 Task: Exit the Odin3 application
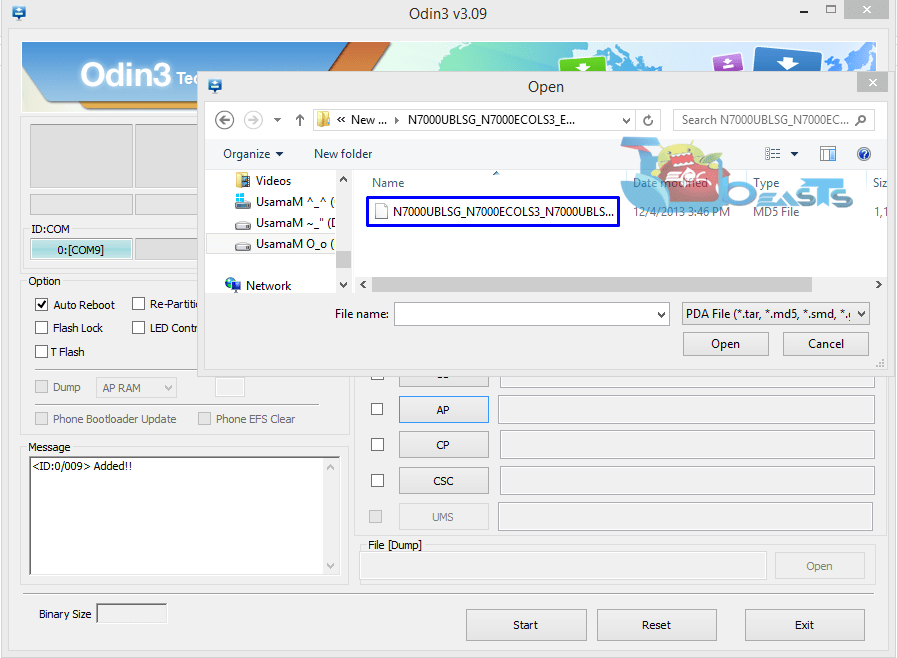click(804, 625)
